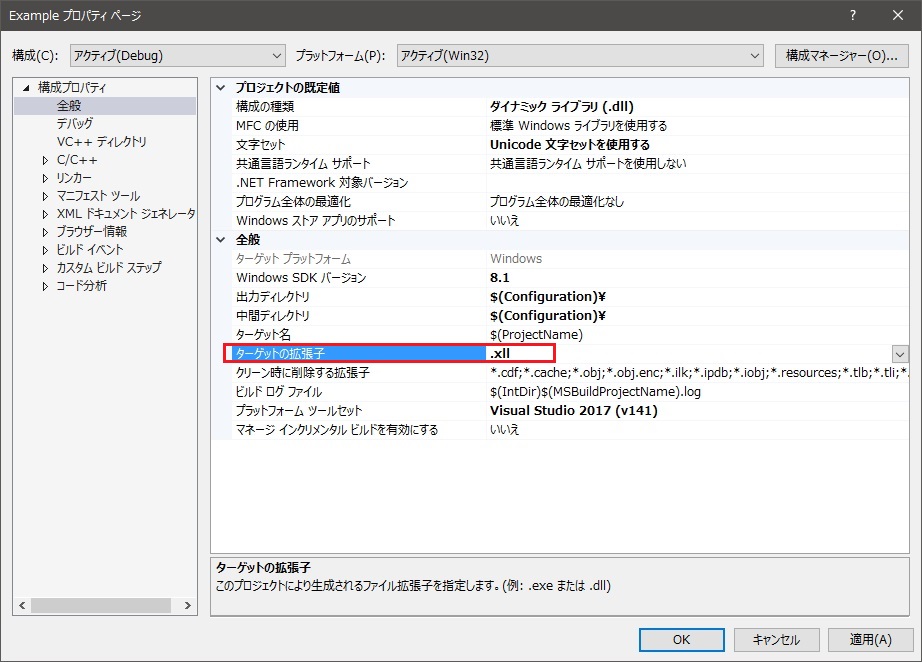Screen dimensions: 922x662
Task: Expand the マニフェスト ツール node arrow
Action: [x=45, y=196]
